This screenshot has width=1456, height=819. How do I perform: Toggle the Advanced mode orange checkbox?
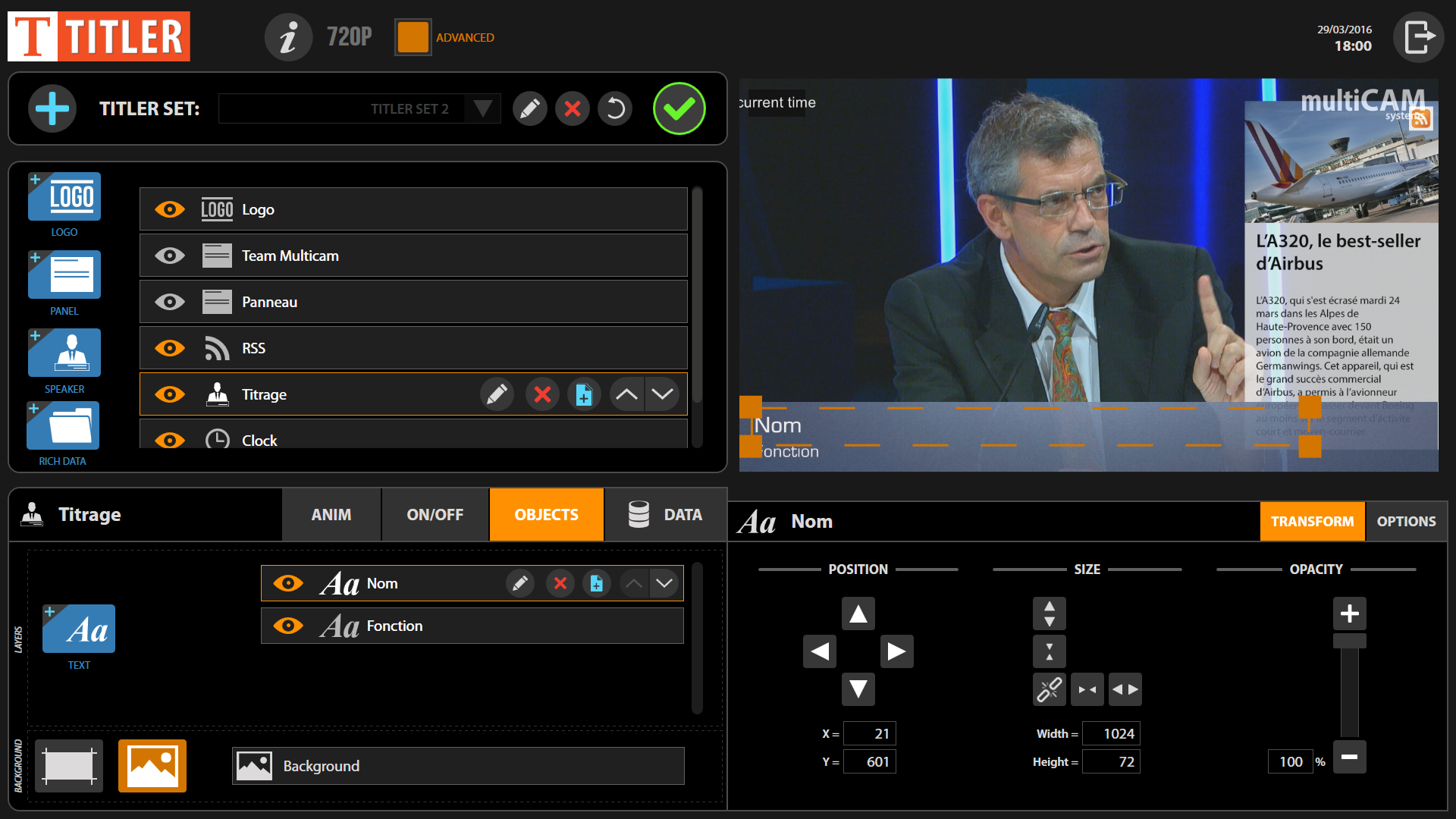[x=413, y=37]
